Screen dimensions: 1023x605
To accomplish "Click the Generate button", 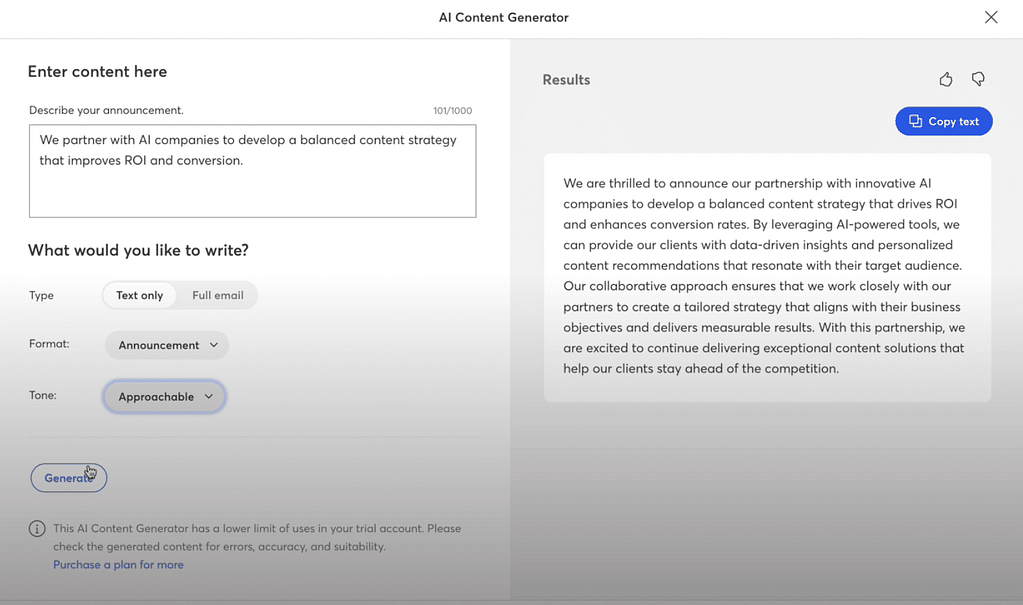I will (x=69, y=478).
